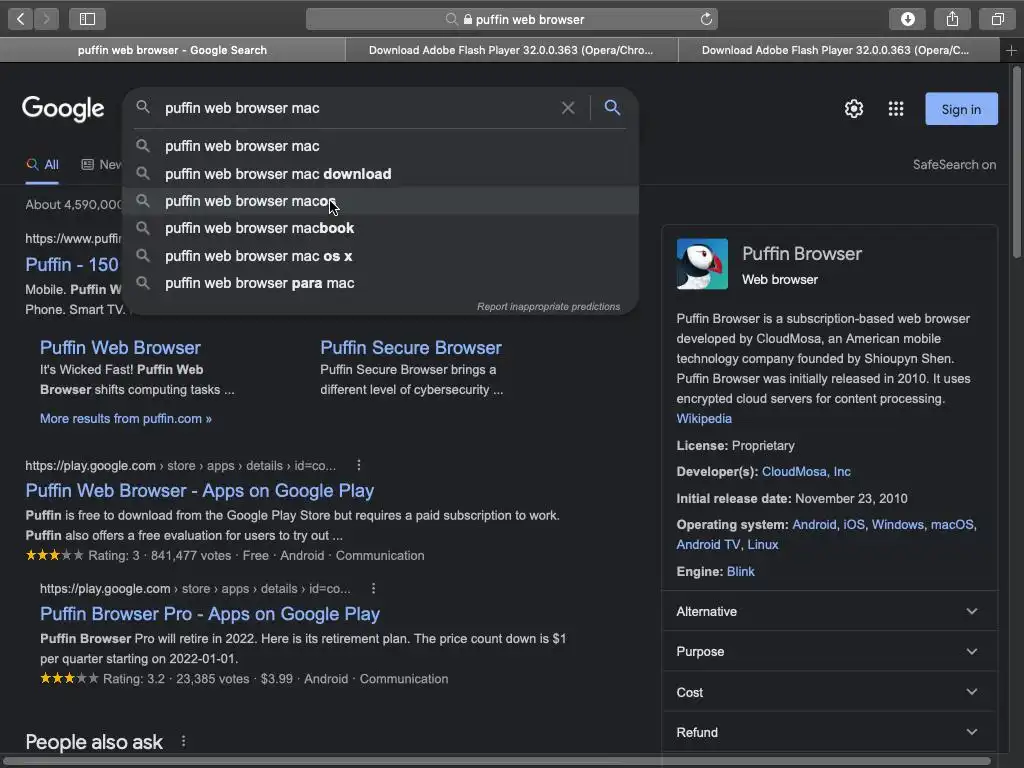Go back with Safari's back arrow

pyautogui.click(x=20, y=19)
